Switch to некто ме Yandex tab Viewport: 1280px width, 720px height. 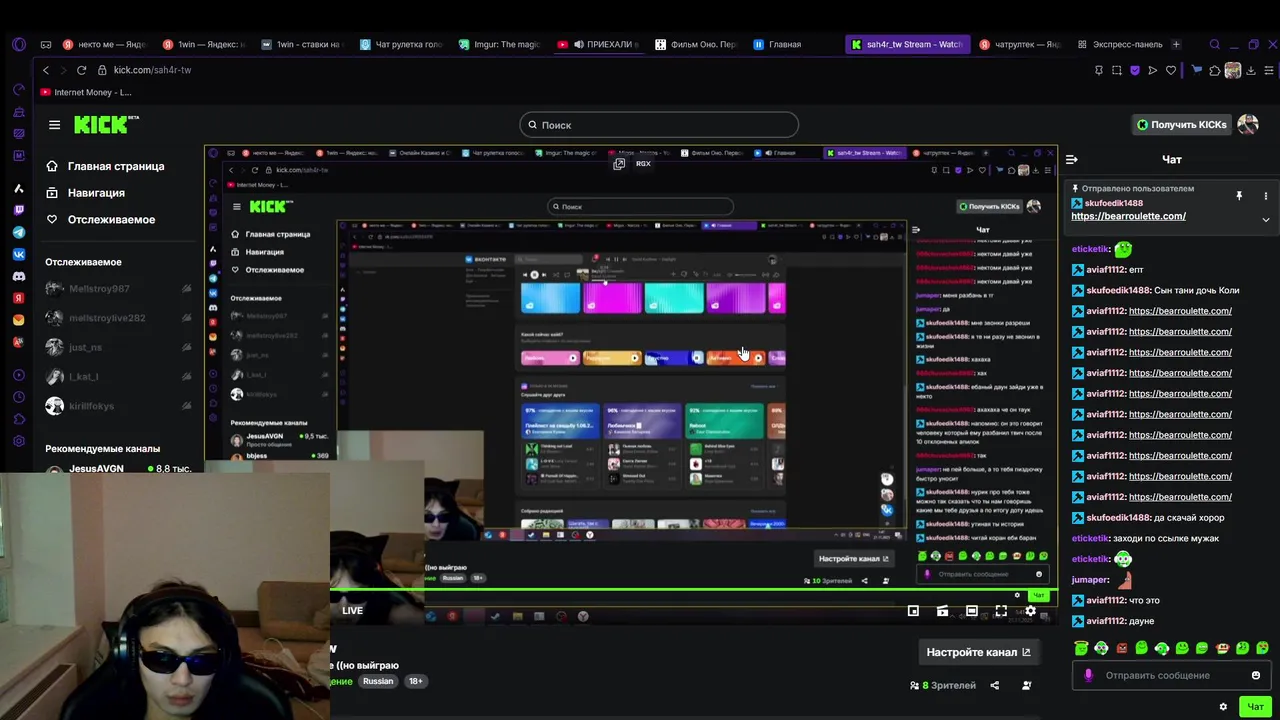coord(105,44)
